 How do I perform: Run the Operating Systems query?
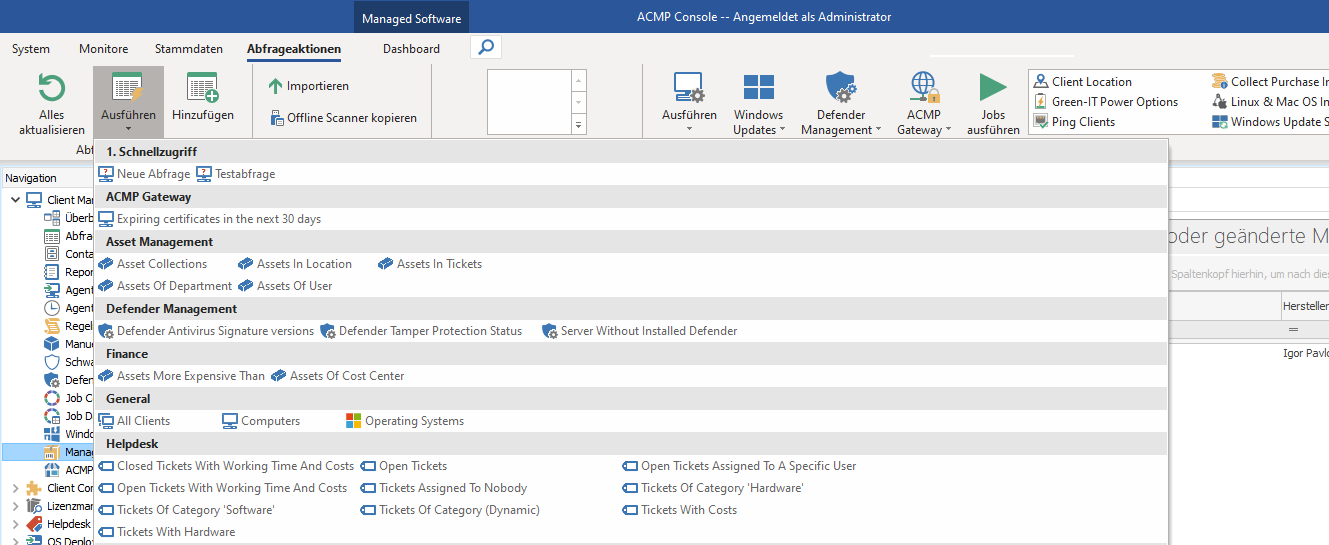[405, 421]
